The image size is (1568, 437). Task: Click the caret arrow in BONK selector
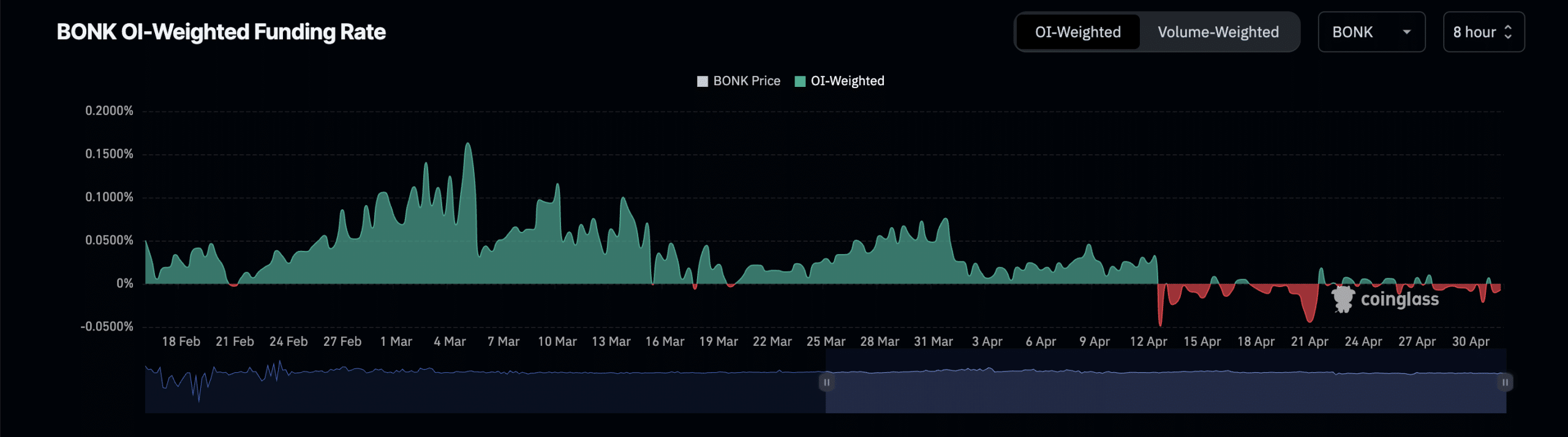1406,32
